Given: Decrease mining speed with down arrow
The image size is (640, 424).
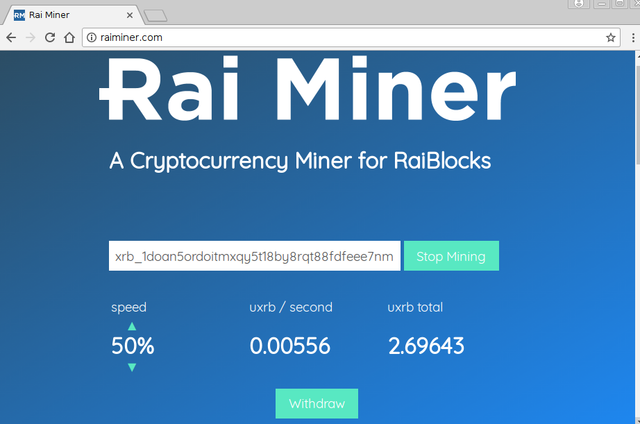Looking at the screenshot, I should point(132,367).
